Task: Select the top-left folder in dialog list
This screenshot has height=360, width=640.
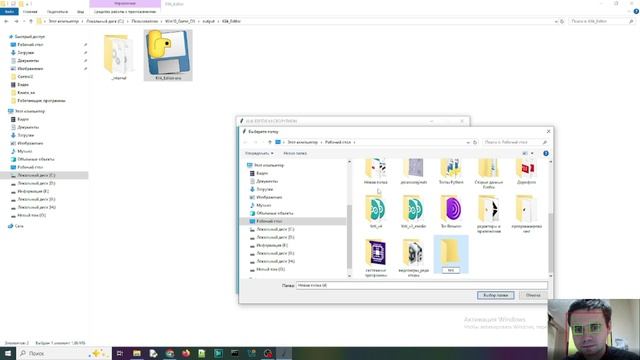Action: [376, 171]
